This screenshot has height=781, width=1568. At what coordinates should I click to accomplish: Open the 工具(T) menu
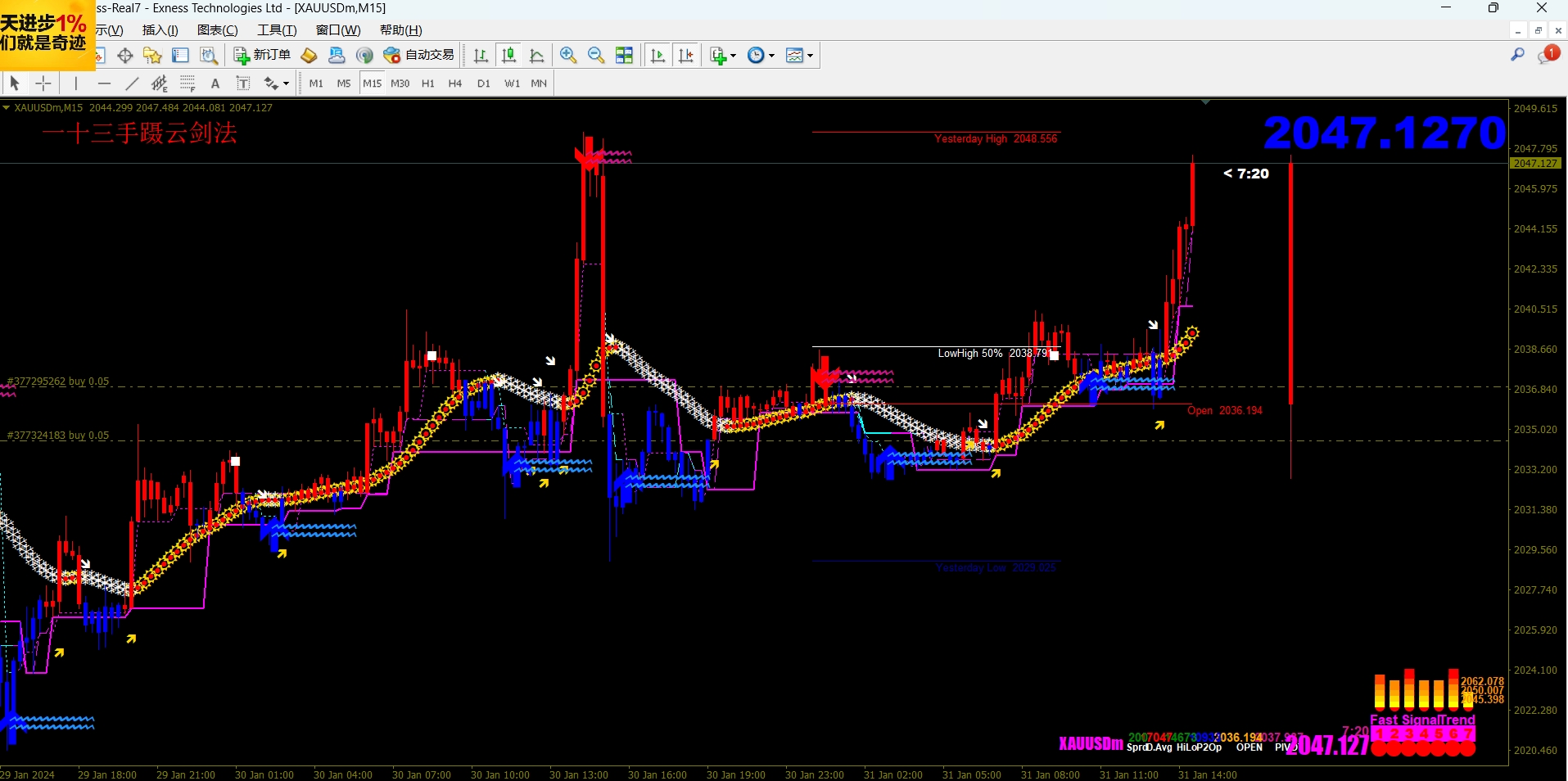(277, 30)
